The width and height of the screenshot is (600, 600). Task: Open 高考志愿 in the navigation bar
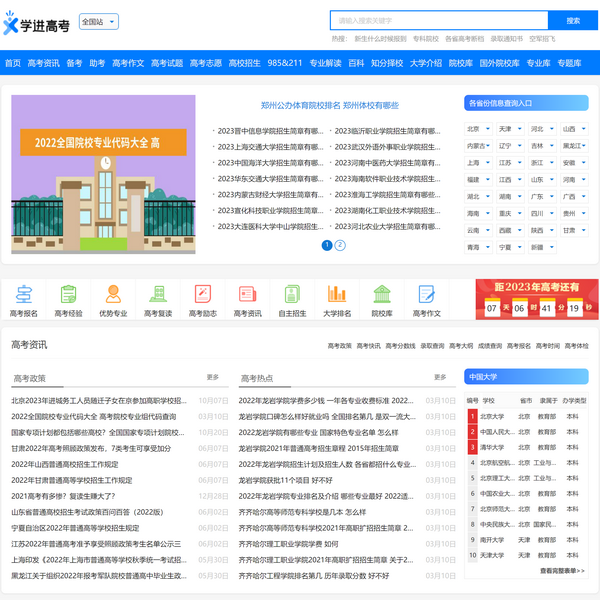[x=206, y=63]
